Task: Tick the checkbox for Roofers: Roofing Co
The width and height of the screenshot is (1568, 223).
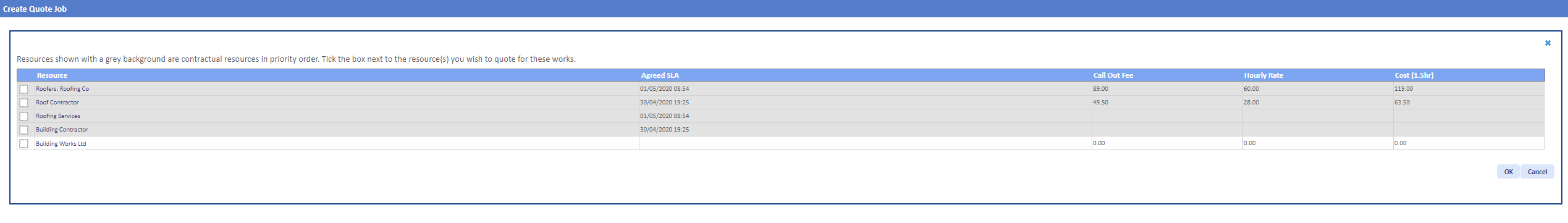Action: (24, 89)
